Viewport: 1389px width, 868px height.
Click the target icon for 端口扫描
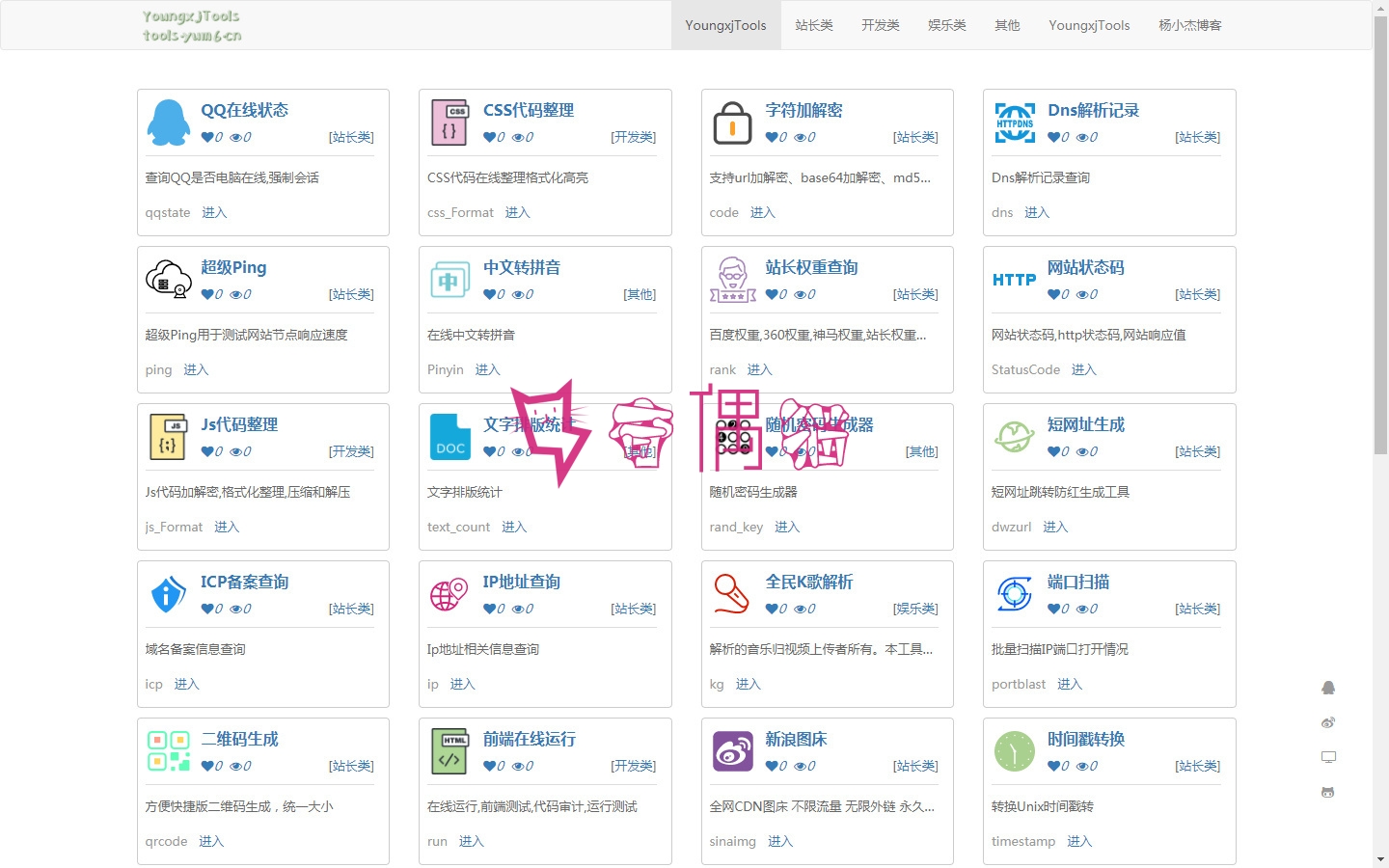(1015, 594)
